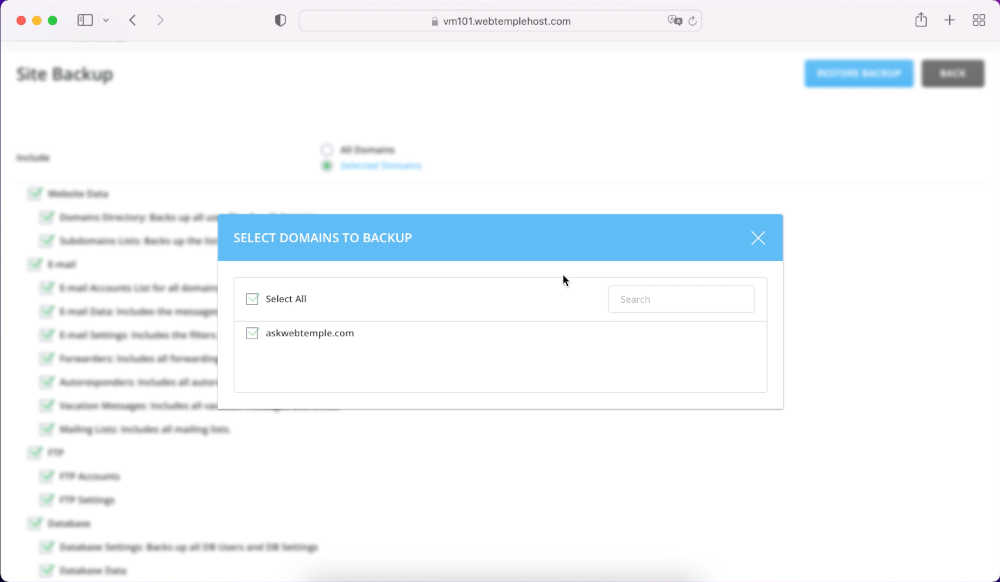This screenshot has width=1000, height=582.
Task: Select the All Domains radio option
Action: (327, 150)
